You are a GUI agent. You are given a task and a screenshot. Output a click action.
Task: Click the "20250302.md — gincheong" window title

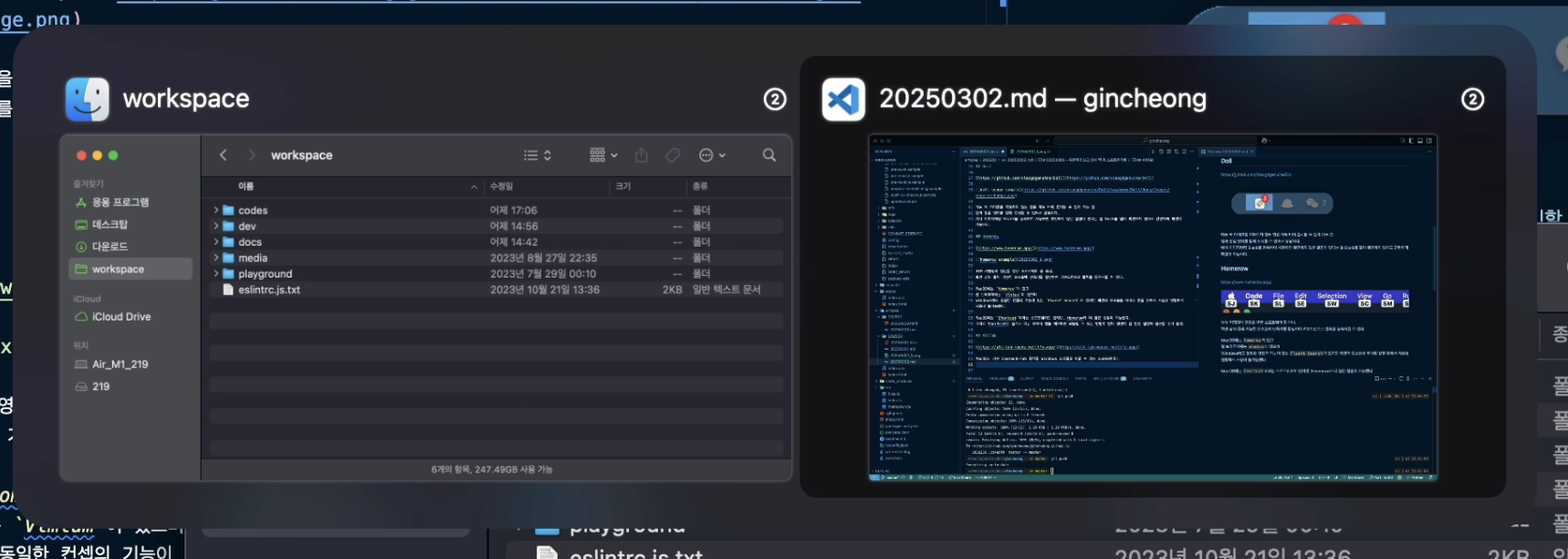tap(1042, 99)
